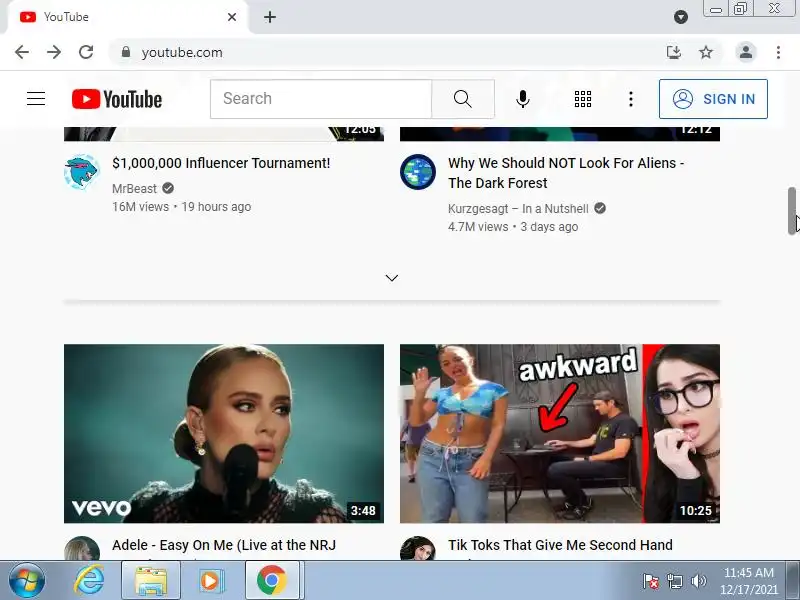
Task: Visit MrBeast channel name link
Action: point(134,189)
